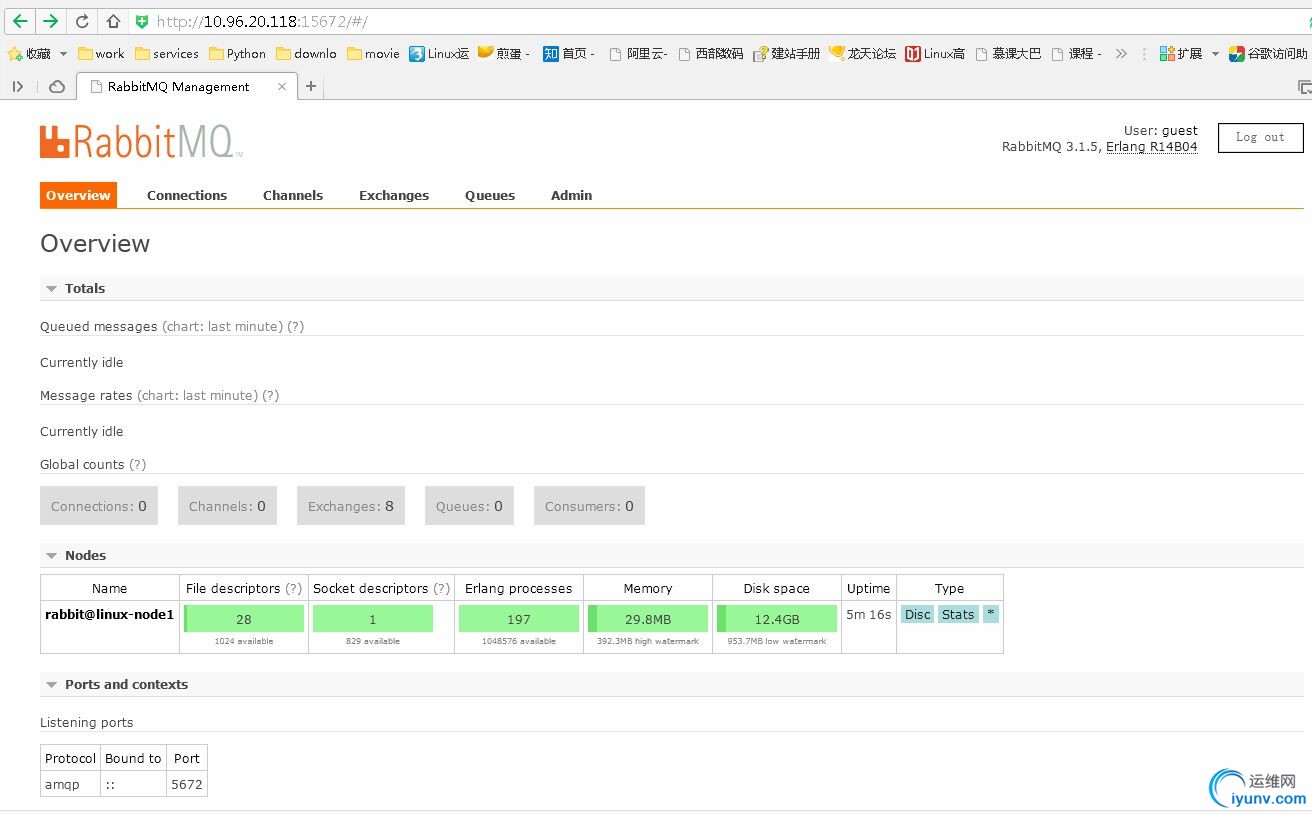Show help for Queued messages
This screenshot has width=1312, height=815.
296,327
